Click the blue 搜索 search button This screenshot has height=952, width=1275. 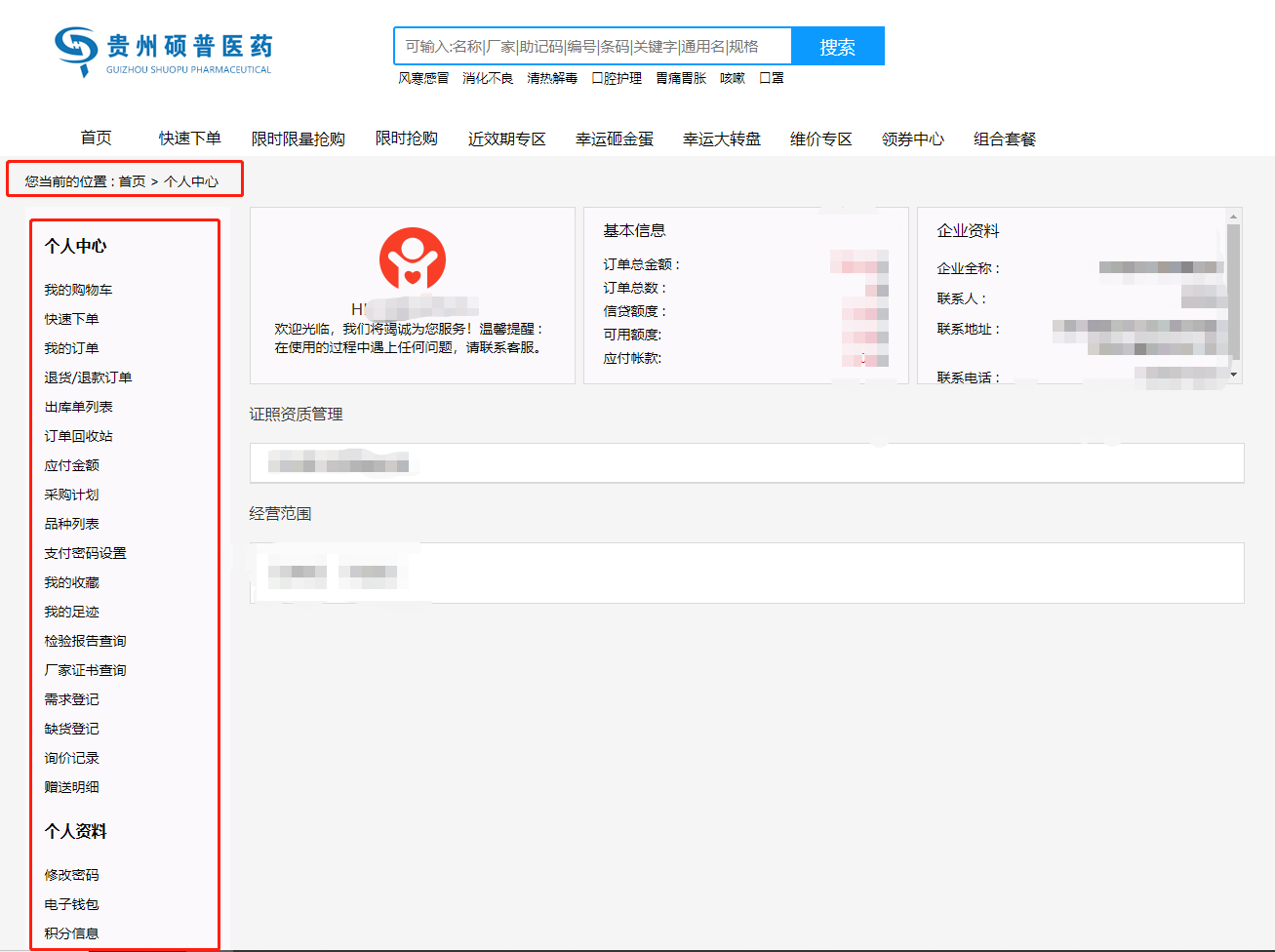837,47
